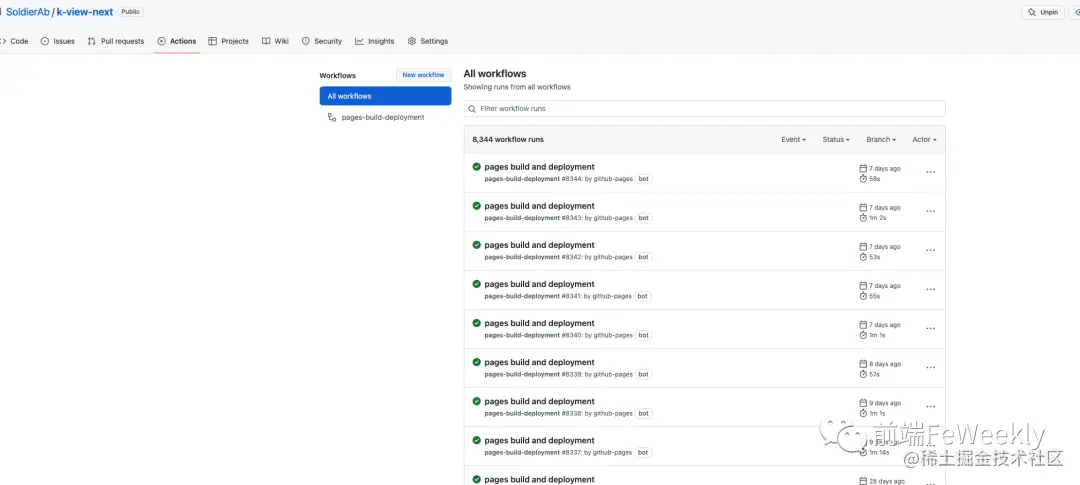This screenshot has width=1080, height=485.
Task: Click the '8 days ago' timestamp
Action: pyautogui.click(x=885, y=364)
